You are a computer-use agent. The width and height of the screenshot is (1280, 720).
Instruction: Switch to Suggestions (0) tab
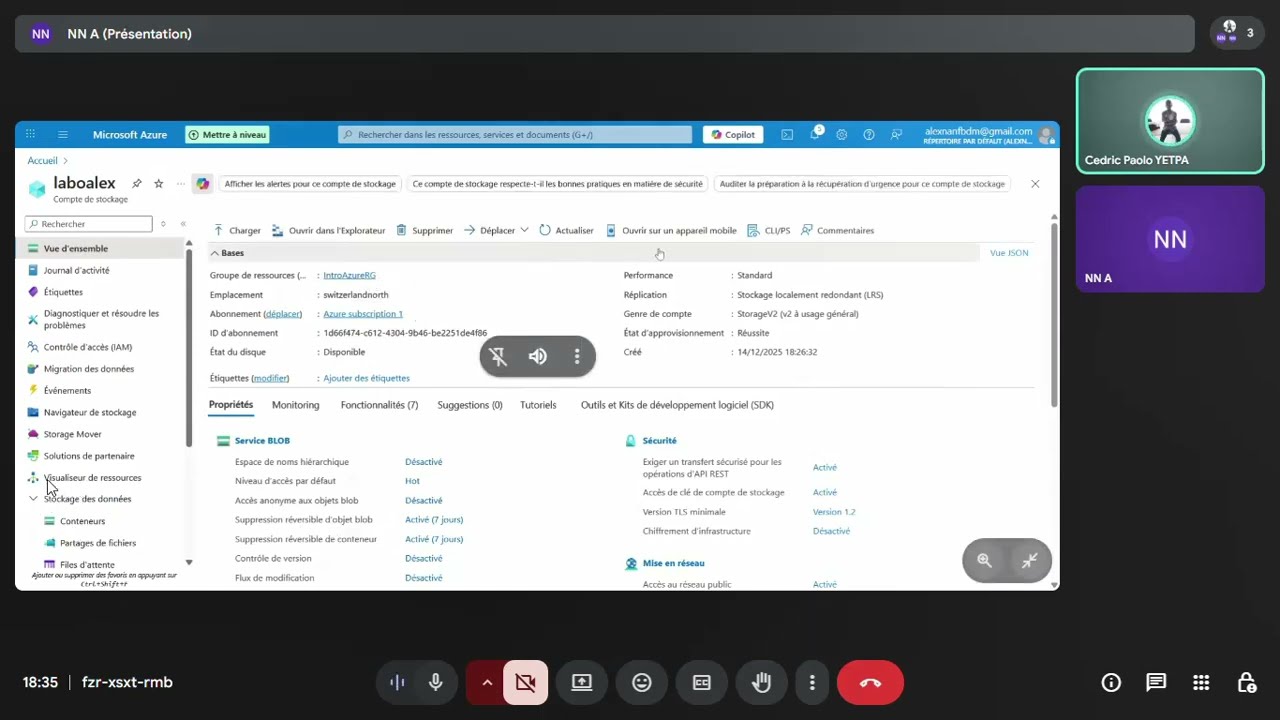pos(470,405)
